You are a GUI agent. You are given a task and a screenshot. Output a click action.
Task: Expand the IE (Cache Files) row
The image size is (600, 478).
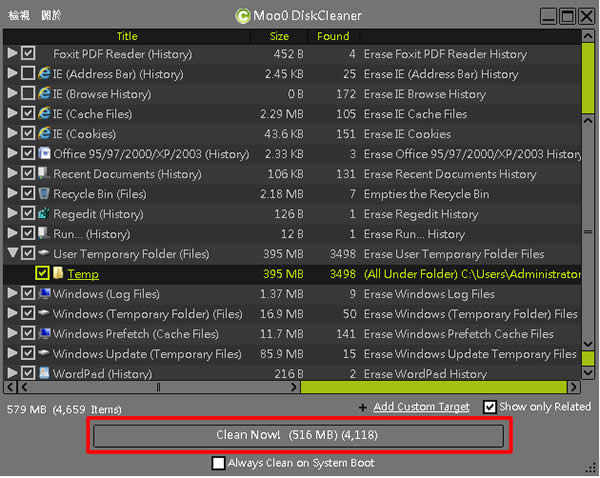pyautogui.click(x=12, y=113)
